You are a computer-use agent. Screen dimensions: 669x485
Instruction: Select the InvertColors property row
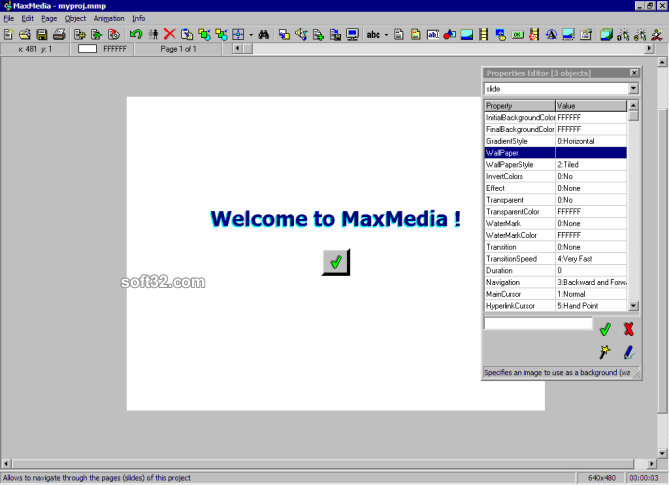tap(556, 176)
